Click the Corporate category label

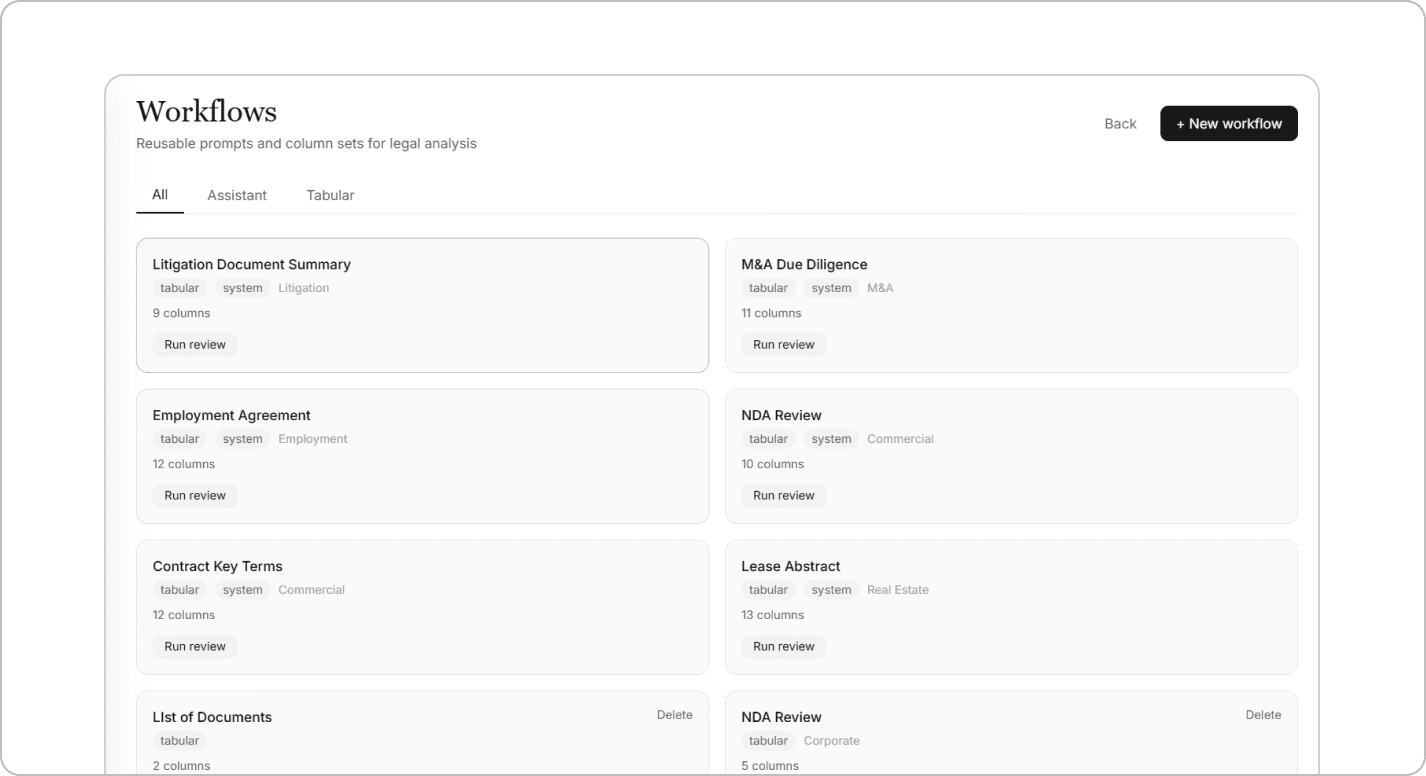tap(832, 741)
